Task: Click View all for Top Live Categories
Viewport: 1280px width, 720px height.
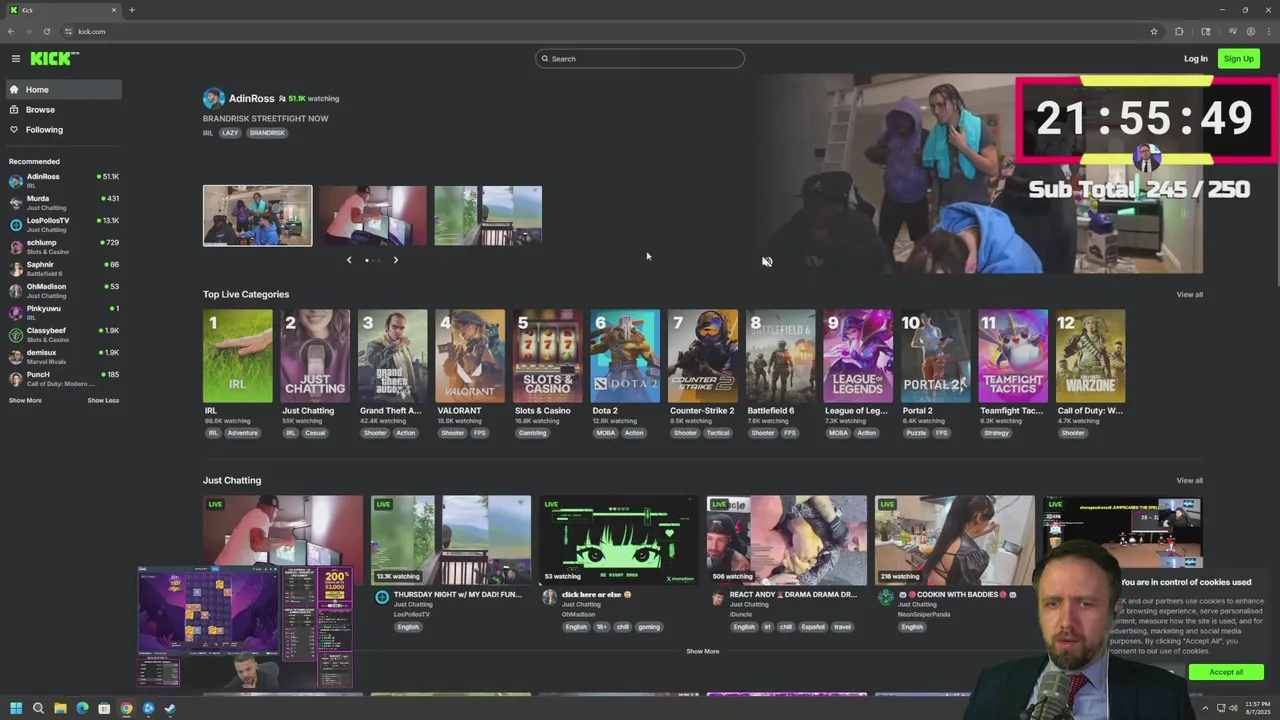Action: click(x=1189, y=295)
